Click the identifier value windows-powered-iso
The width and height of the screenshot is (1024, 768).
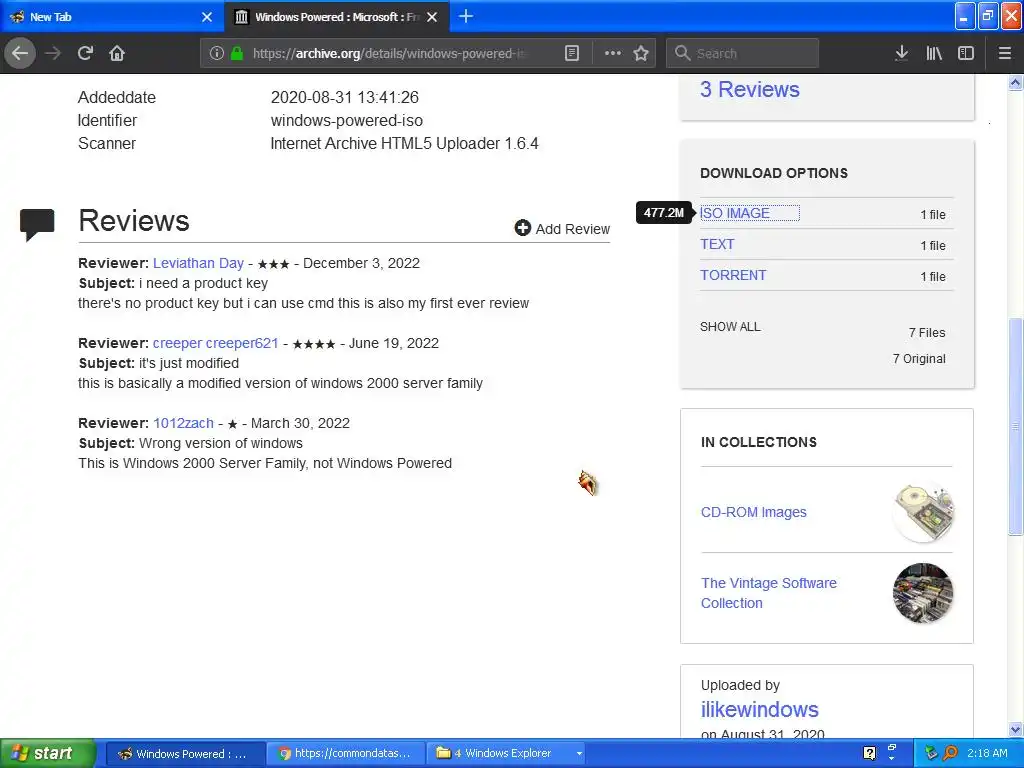[347, 120]
